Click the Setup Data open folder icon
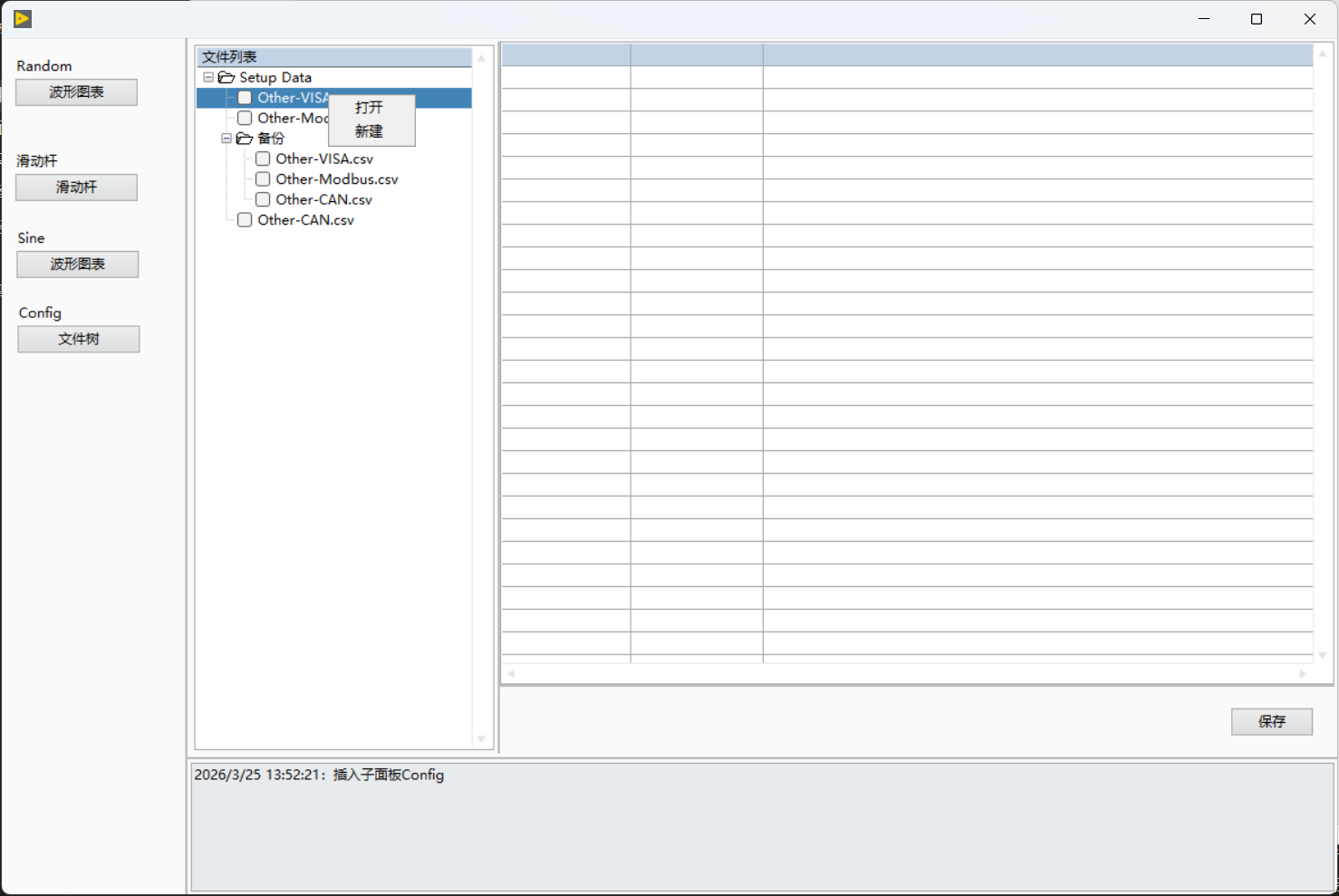Viewport: 1339px width, 896px height. [226, 78]
